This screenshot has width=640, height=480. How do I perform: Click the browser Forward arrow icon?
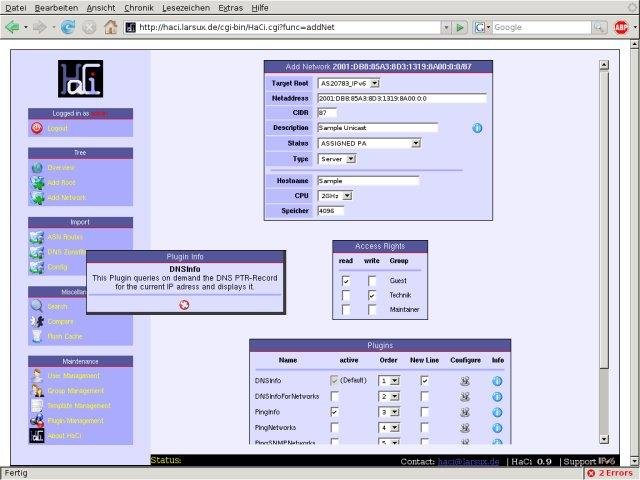tap(40, 27)
